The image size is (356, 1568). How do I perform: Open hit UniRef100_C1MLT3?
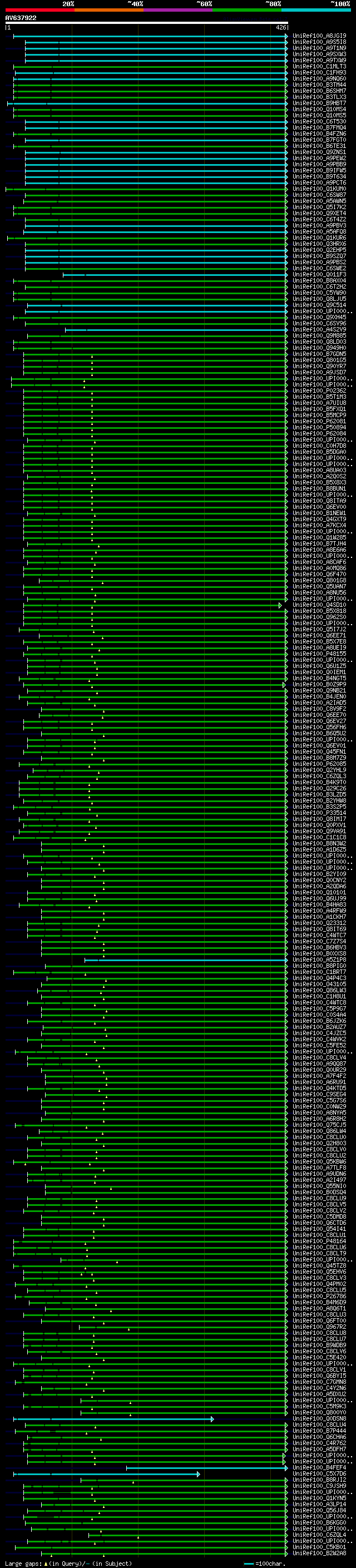coord(319,66)
